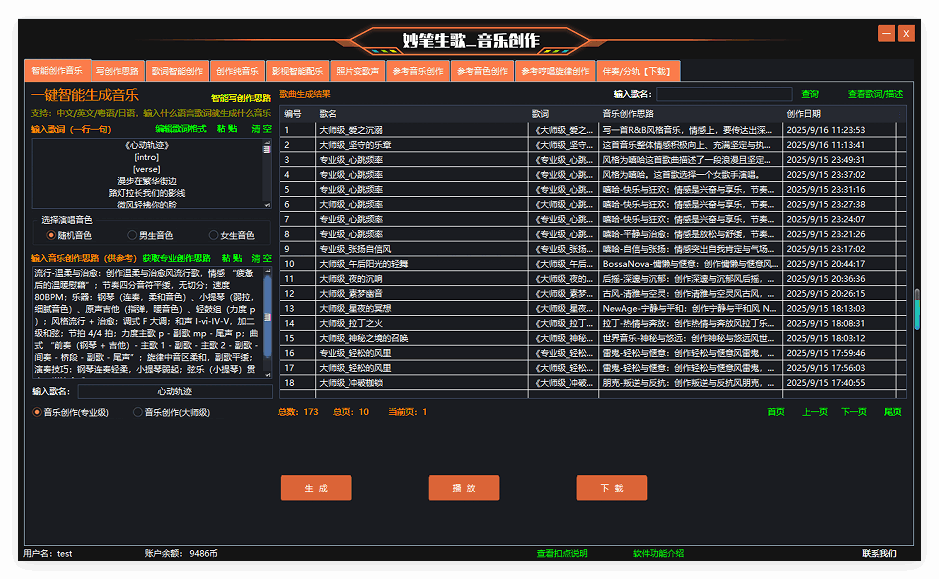
Task: Go to 伴奏/分轨【下载】 tab
Action: pos(637,72)
